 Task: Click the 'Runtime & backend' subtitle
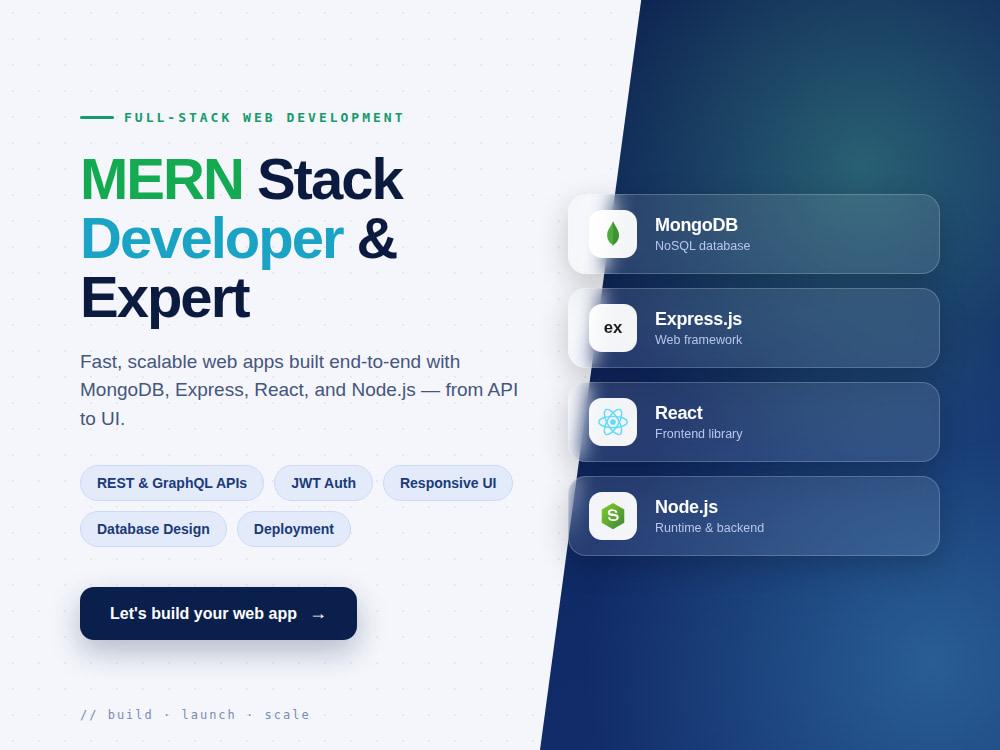pos(709,527)
